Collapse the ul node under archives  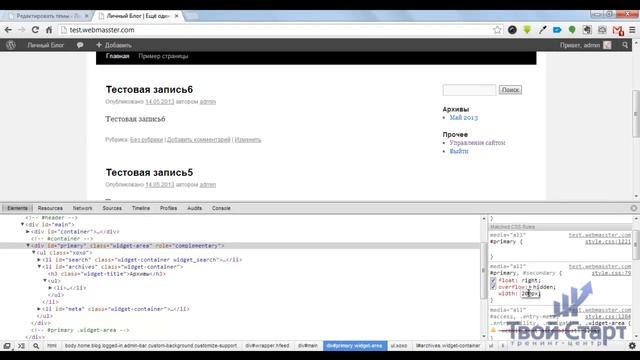point(45,281)
